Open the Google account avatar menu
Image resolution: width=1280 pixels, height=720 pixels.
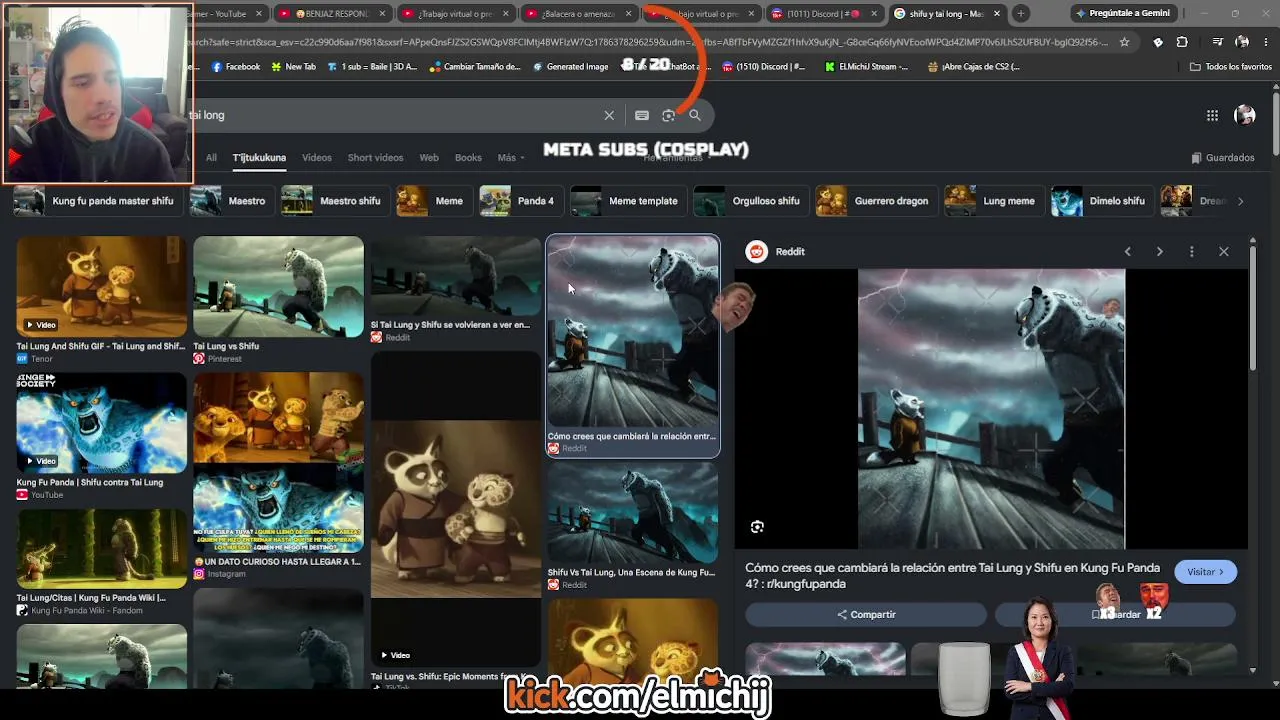point(1245,115)
